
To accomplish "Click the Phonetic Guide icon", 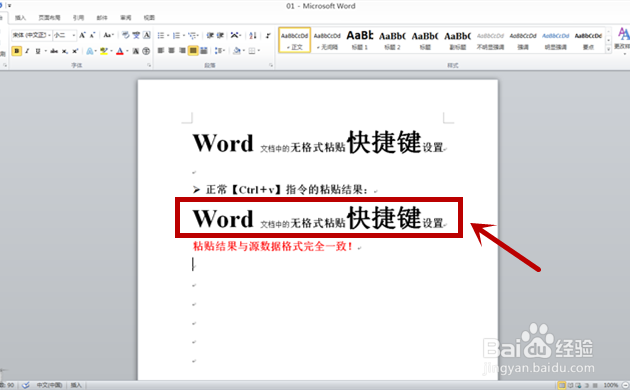I will coord(136,35).
